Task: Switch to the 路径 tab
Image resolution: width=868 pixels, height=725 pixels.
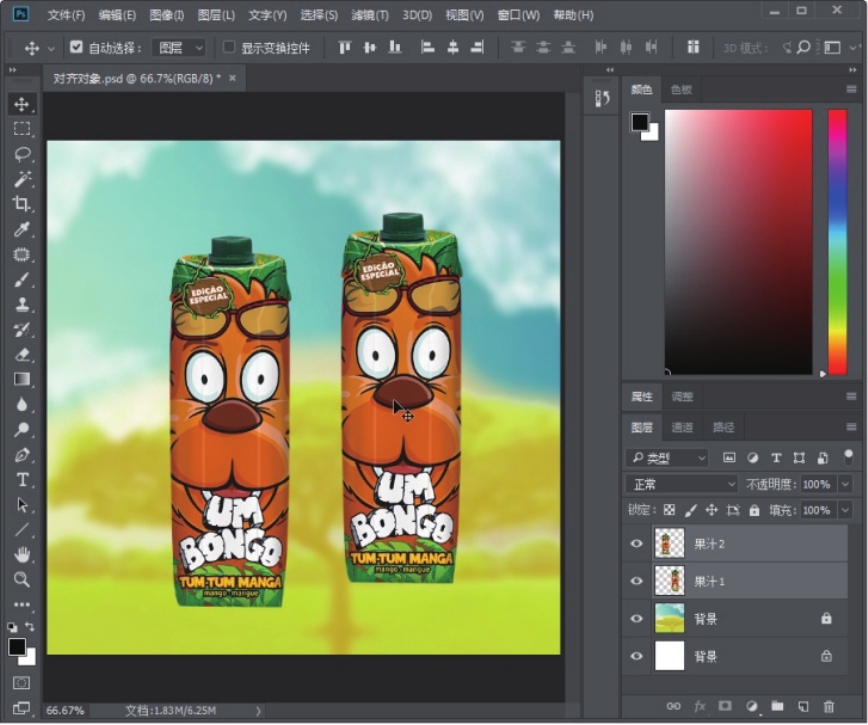Action: coord(724,427)
